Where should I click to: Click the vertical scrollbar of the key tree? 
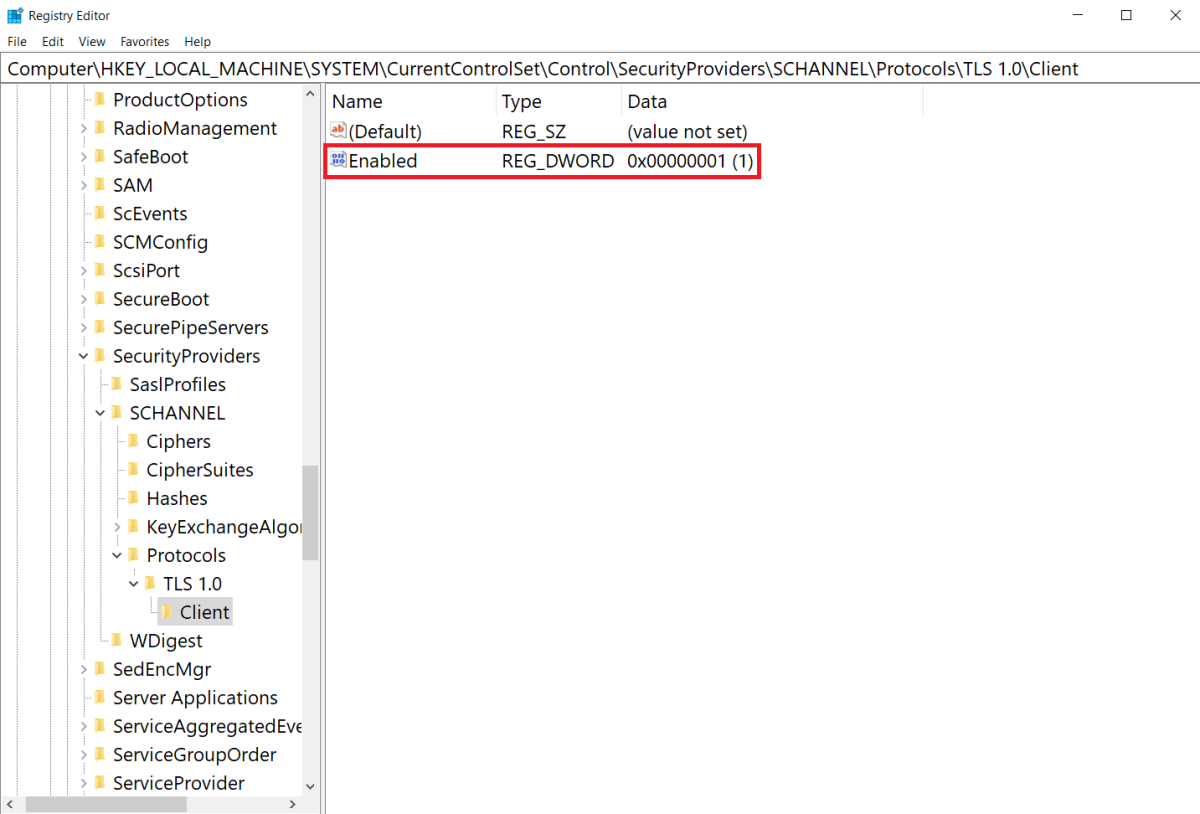(x=311, y=510)
